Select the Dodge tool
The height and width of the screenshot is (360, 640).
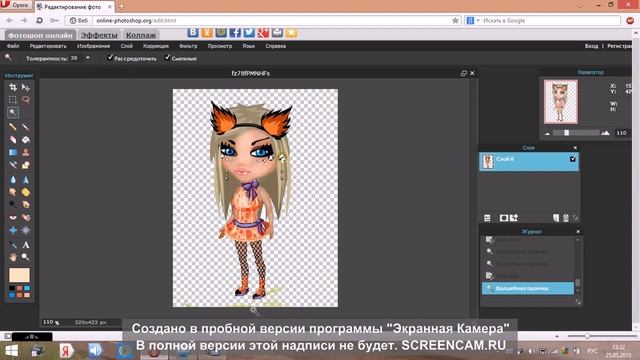(x=13, y=204)
